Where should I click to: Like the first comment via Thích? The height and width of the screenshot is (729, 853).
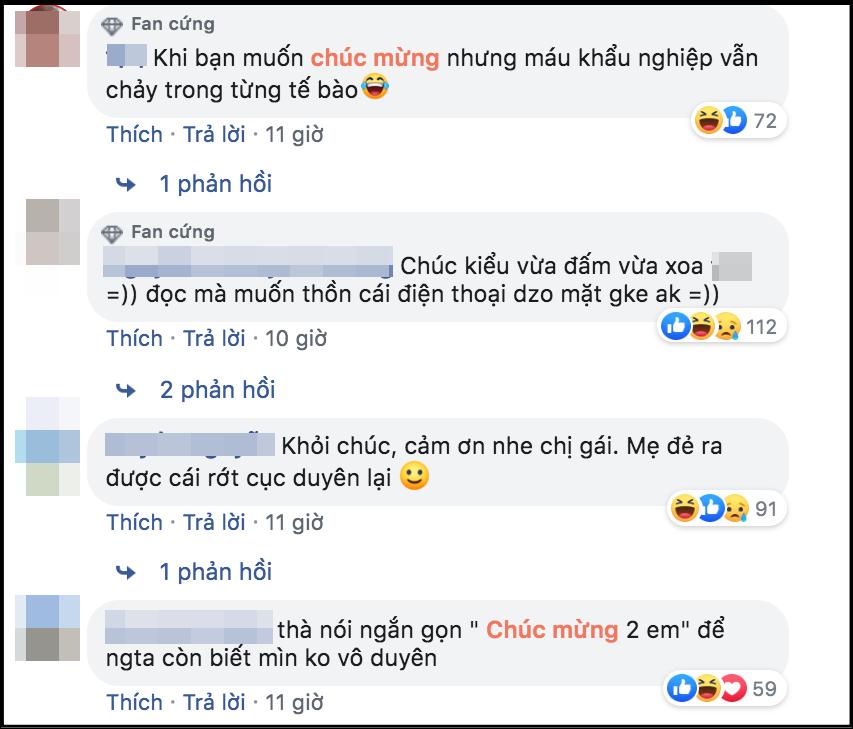pyautogui.click(x=135, y=134)
